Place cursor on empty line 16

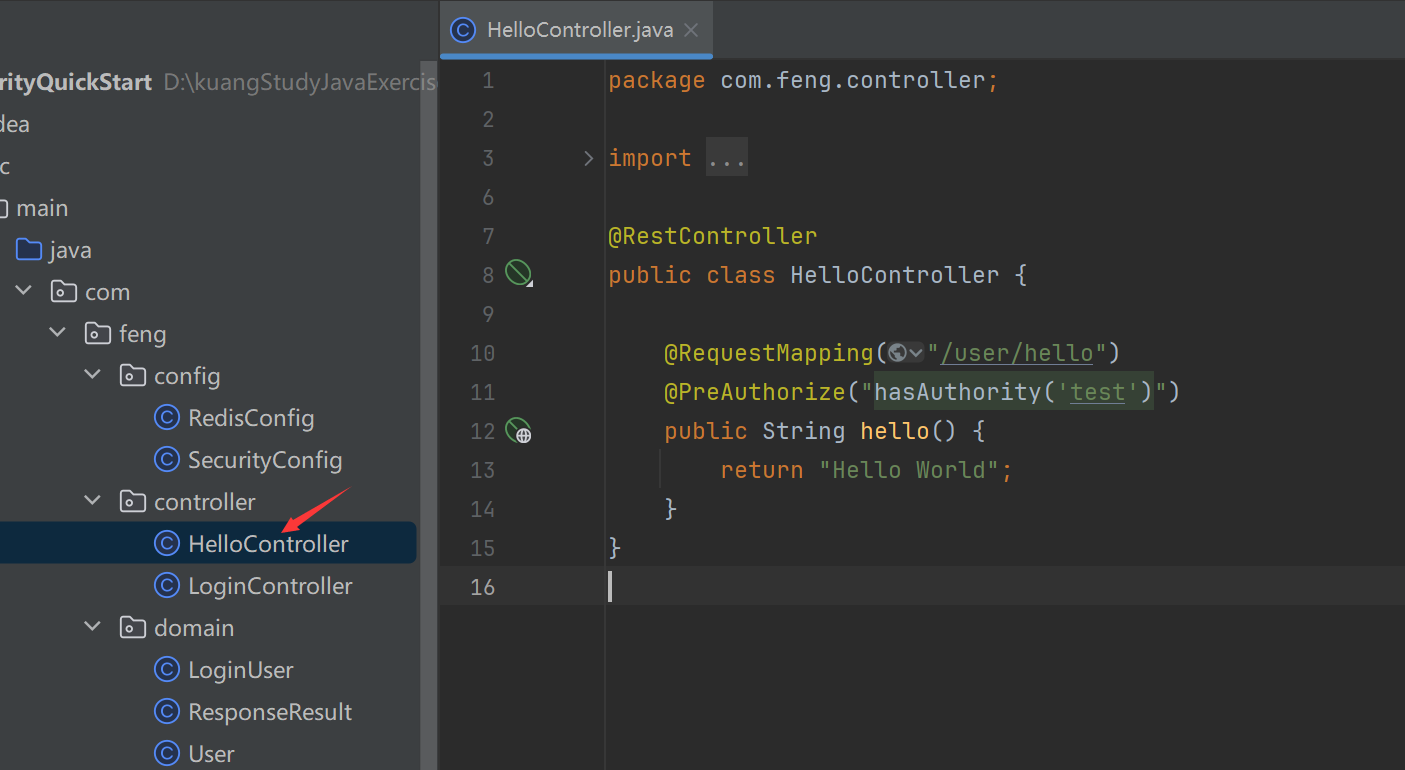[x=1004, y=587]
